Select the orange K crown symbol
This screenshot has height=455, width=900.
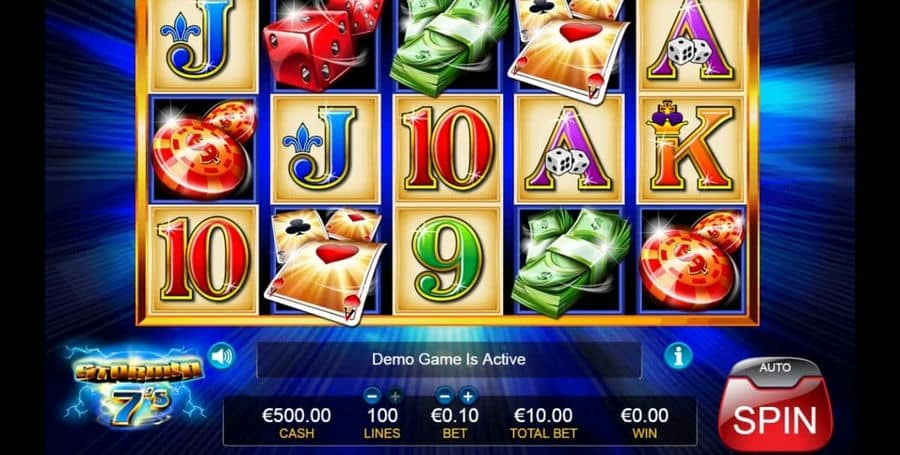tap(691, 147)
